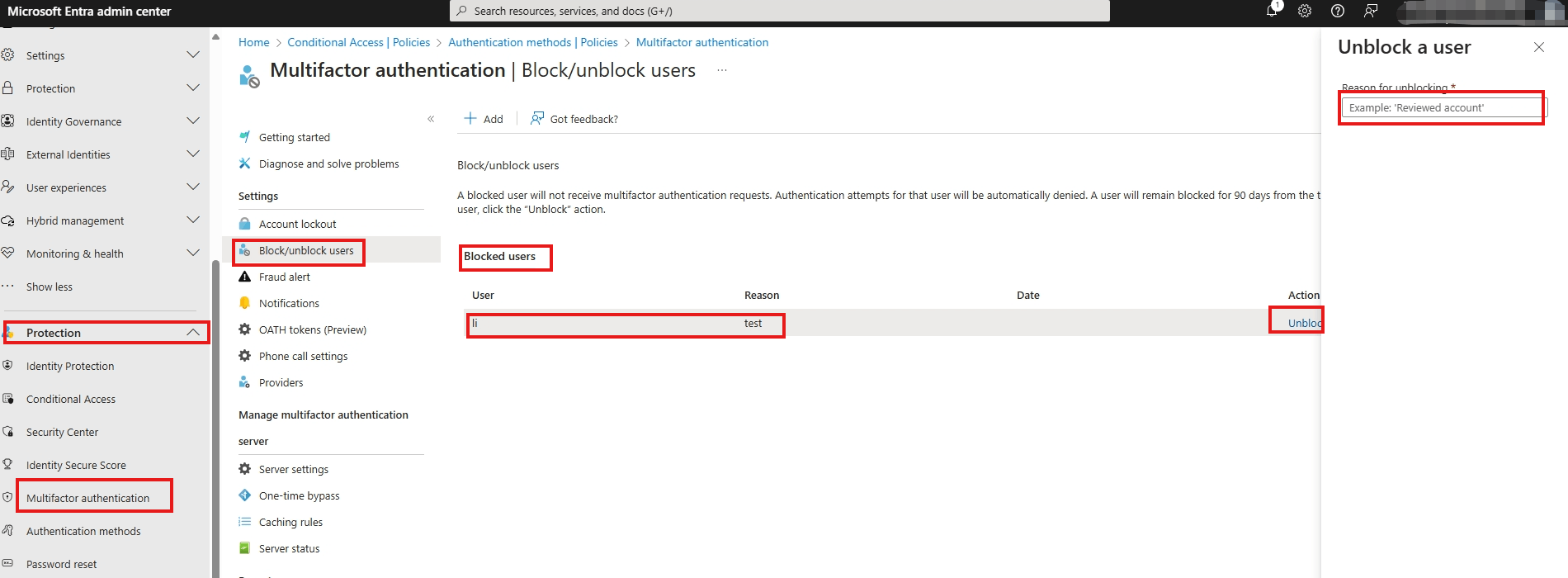
Task: Expand the collapsed Protection section chevron
Action: coord(193,88)
